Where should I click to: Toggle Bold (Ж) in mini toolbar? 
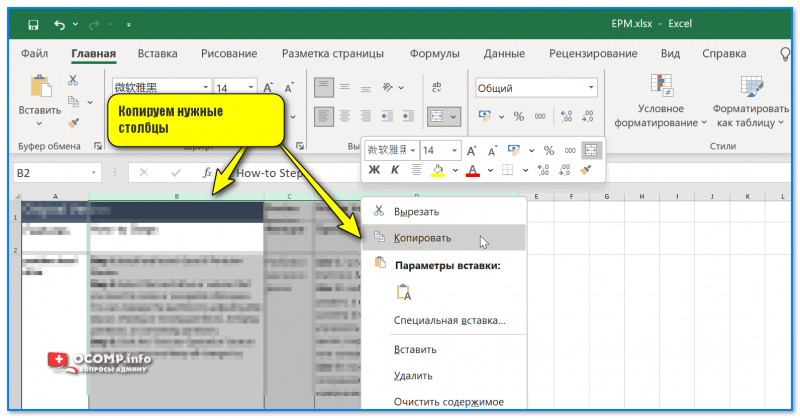374,170
